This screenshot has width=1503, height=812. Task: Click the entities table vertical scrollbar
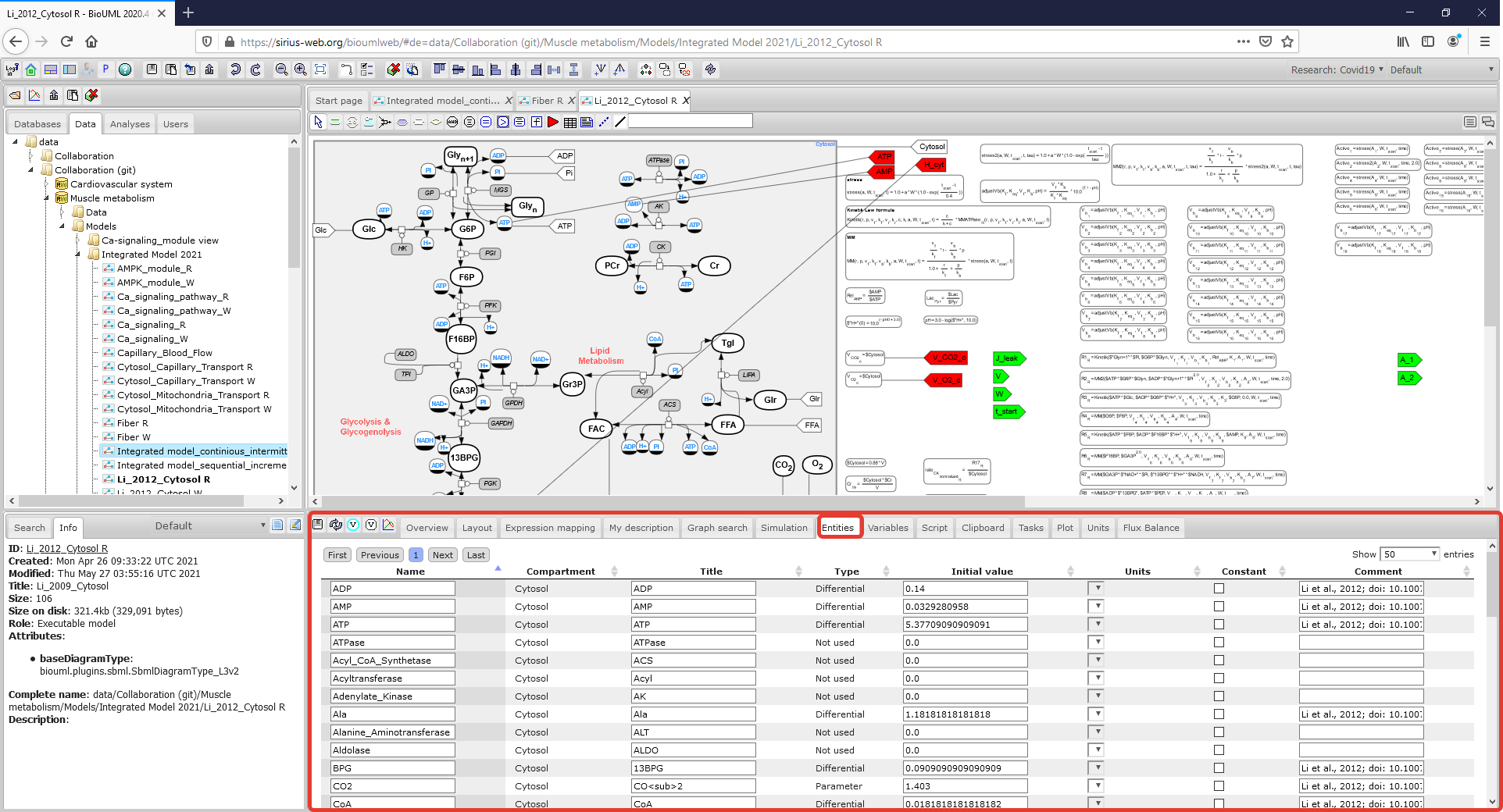pos(1491,582)
